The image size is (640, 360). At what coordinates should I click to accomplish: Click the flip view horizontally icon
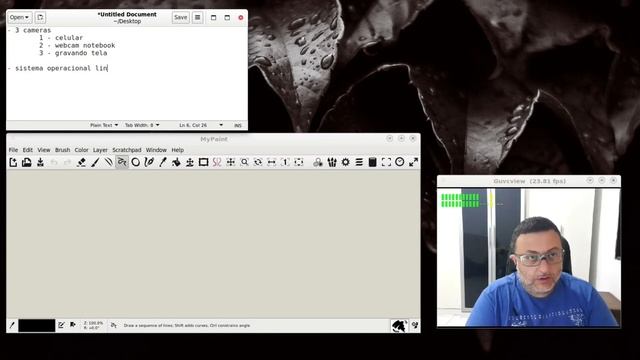point(271,162)
